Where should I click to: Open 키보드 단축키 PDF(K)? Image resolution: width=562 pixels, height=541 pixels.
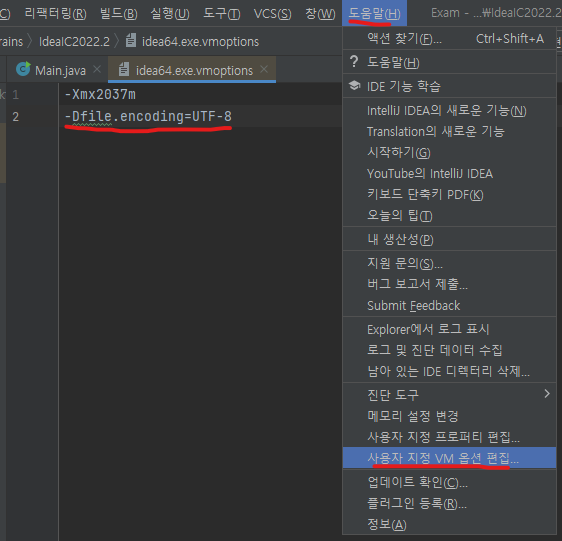click(449, 195)
